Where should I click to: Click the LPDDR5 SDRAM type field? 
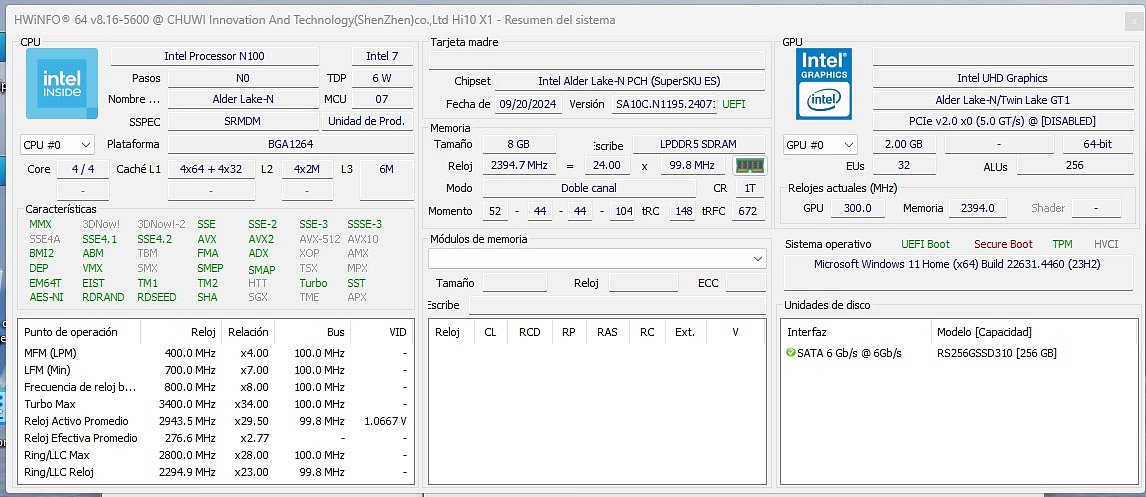point(698,144)
